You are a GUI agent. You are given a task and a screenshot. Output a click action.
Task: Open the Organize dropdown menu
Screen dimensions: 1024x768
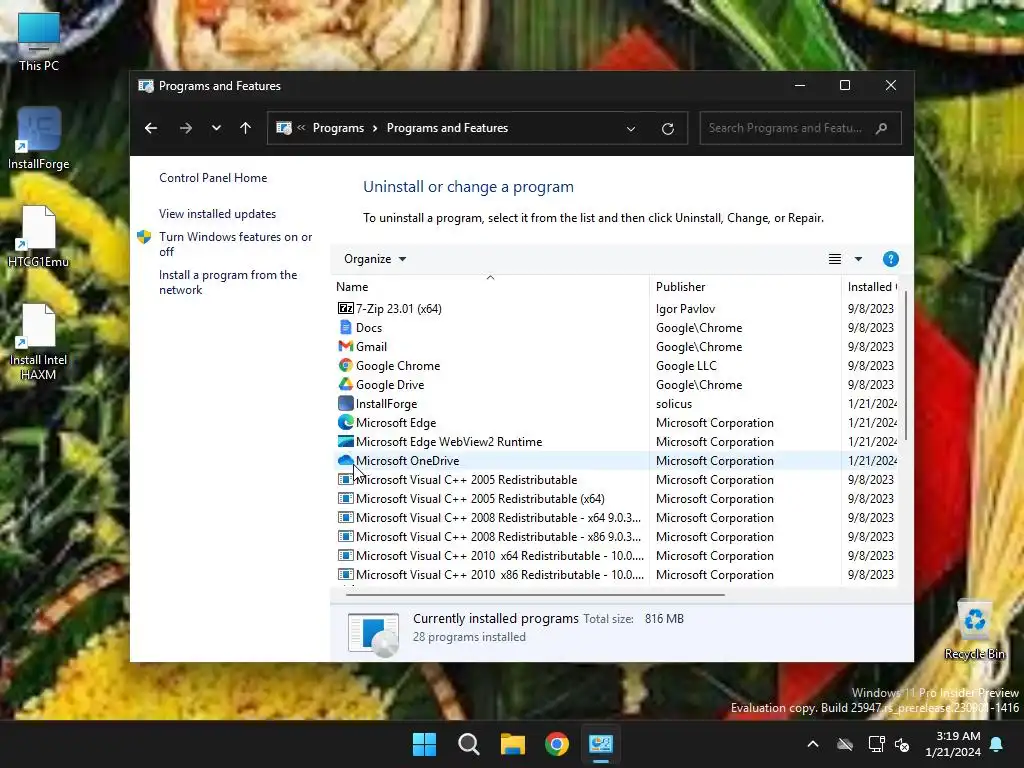[375, 259]
